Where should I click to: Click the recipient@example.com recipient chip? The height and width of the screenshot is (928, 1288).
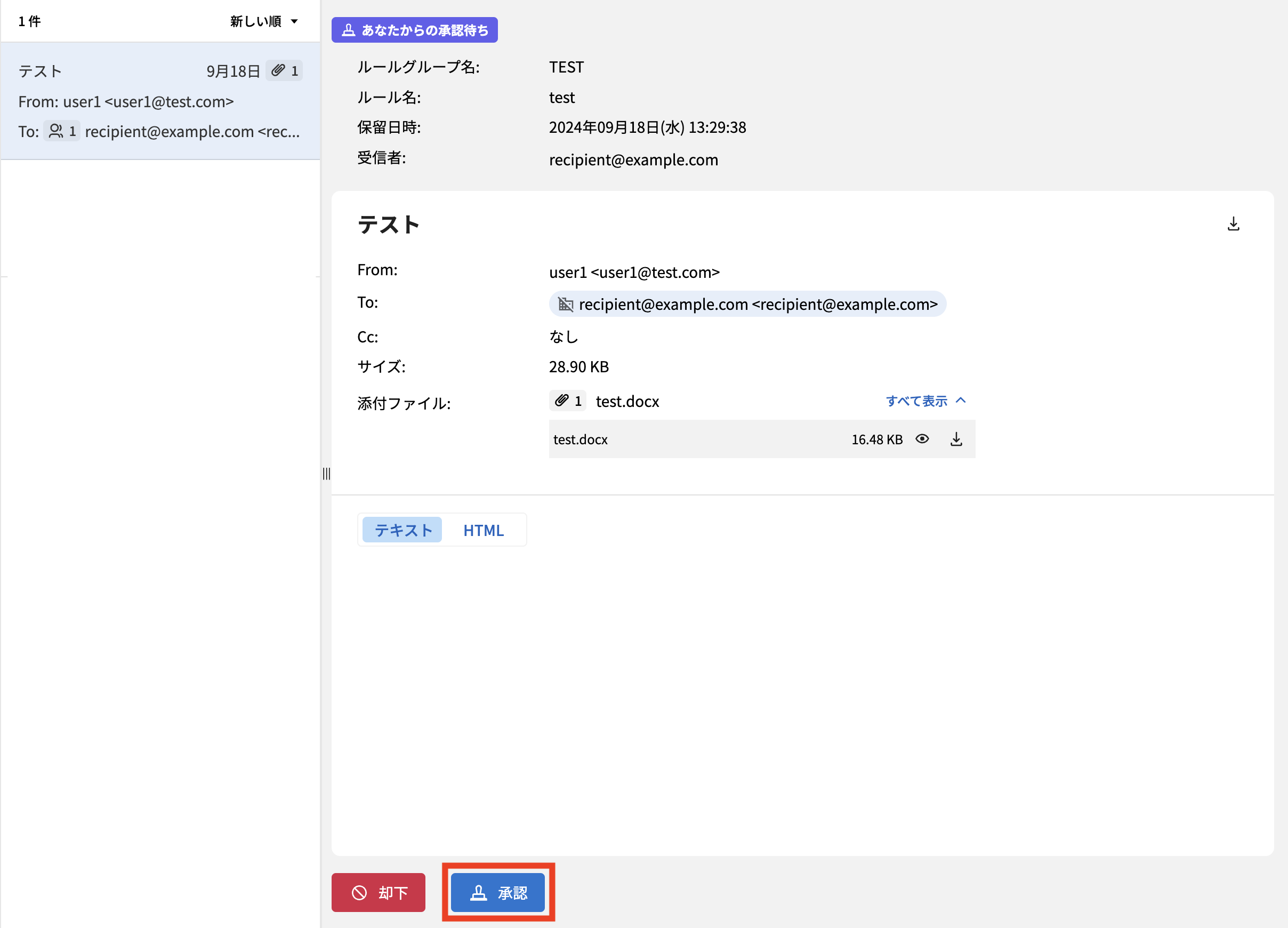pos(747,304)
